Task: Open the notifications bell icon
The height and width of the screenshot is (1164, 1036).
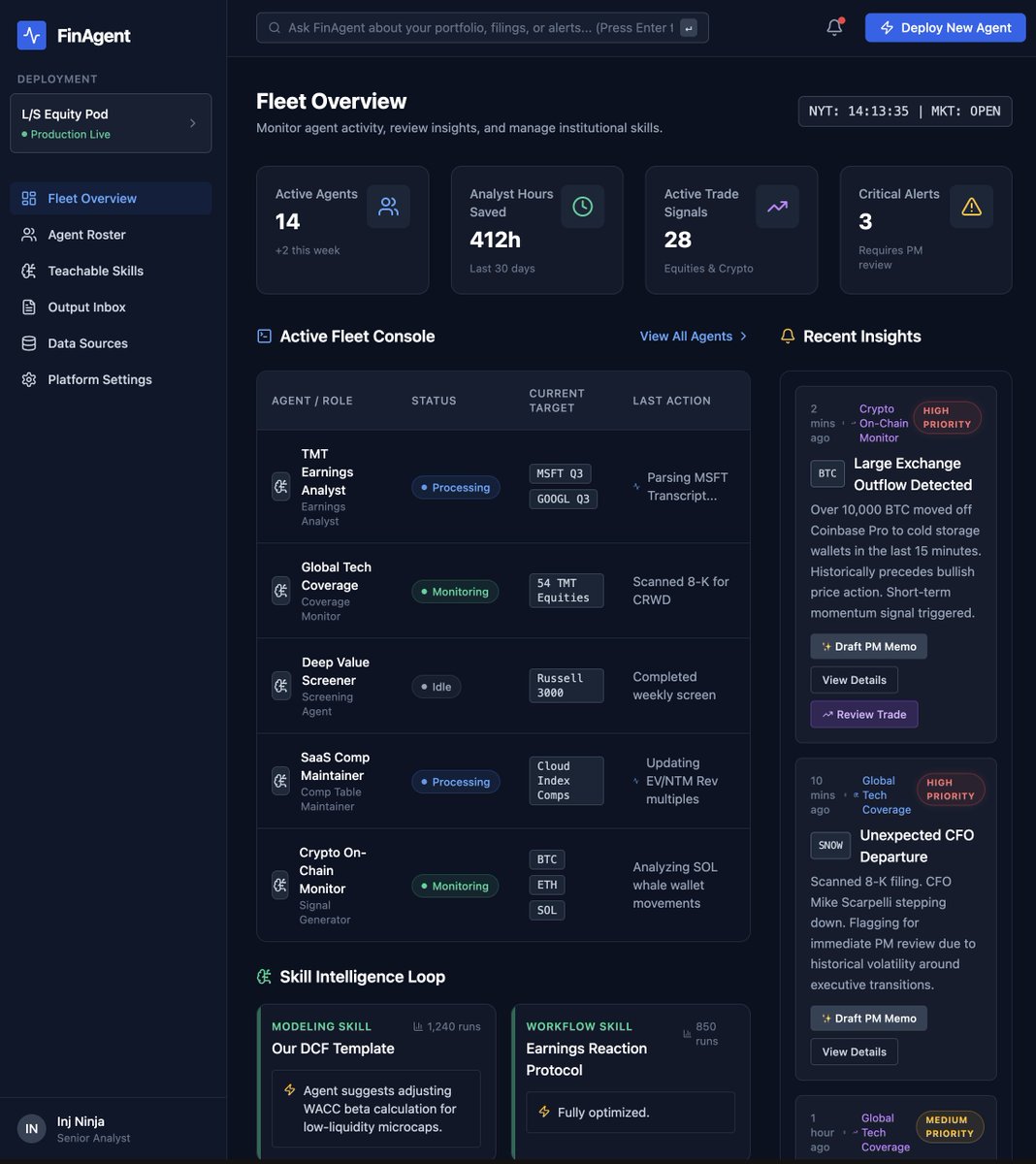Action: (834, 27)
